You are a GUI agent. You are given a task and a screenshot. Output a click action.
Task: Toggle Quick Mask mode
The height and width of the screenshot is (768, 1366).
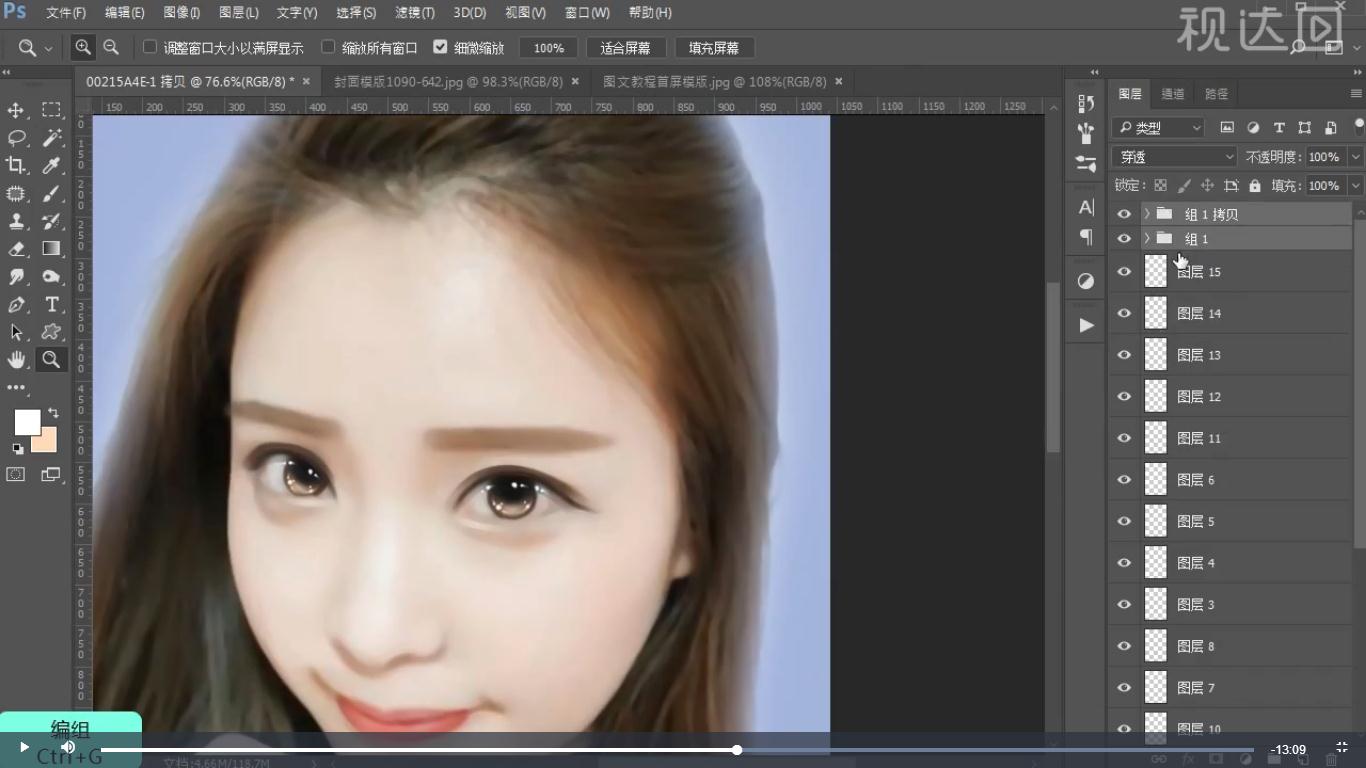(16, 474)
